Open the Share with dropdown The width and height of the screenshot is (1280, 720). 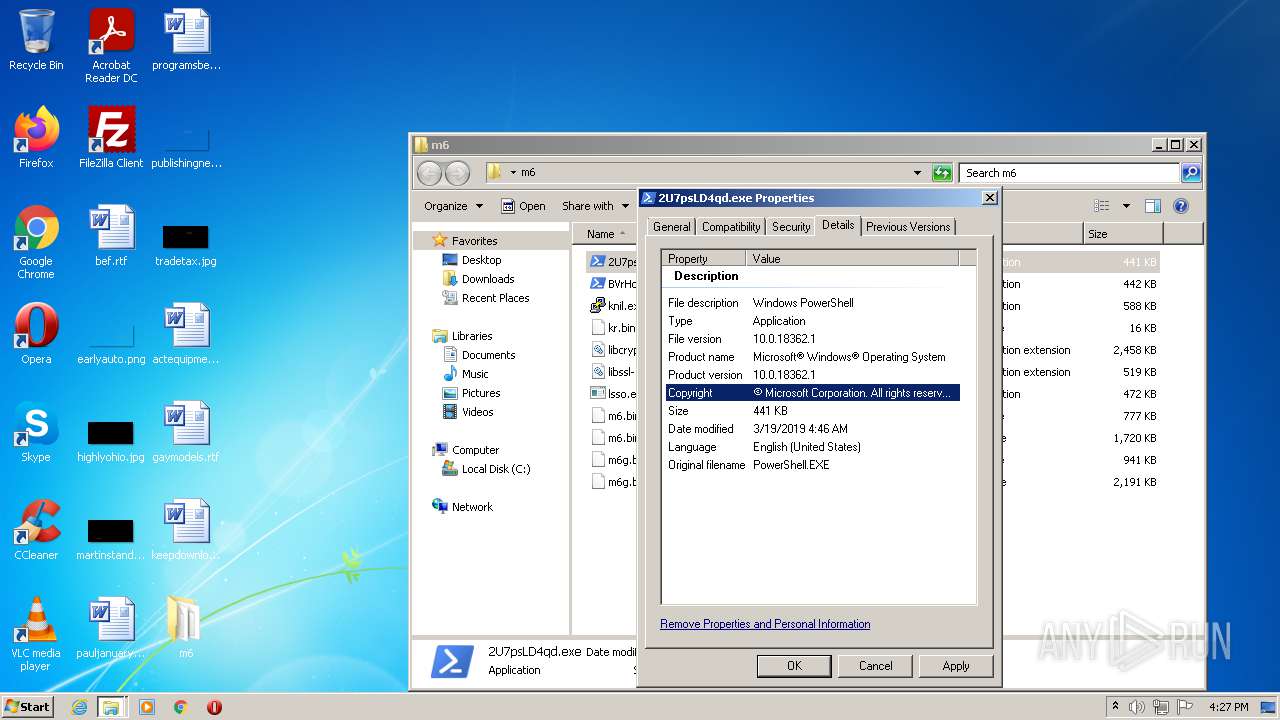coord(595,206)
